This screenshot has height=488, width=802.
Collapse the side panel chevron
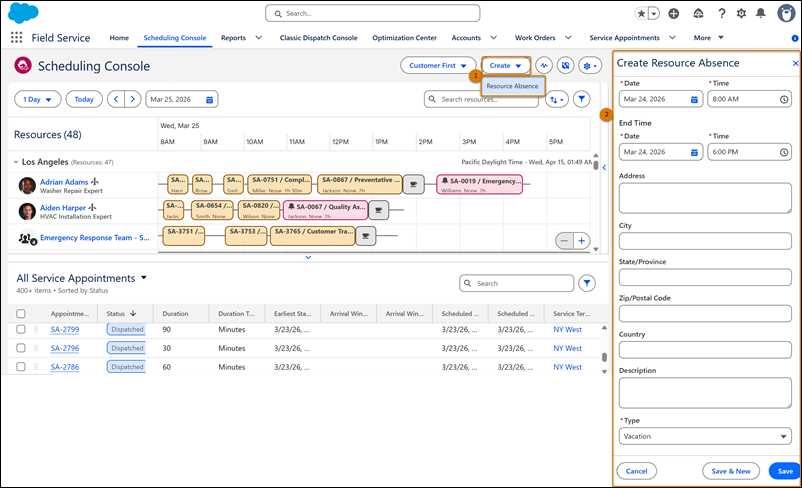(x=604, y=167)
